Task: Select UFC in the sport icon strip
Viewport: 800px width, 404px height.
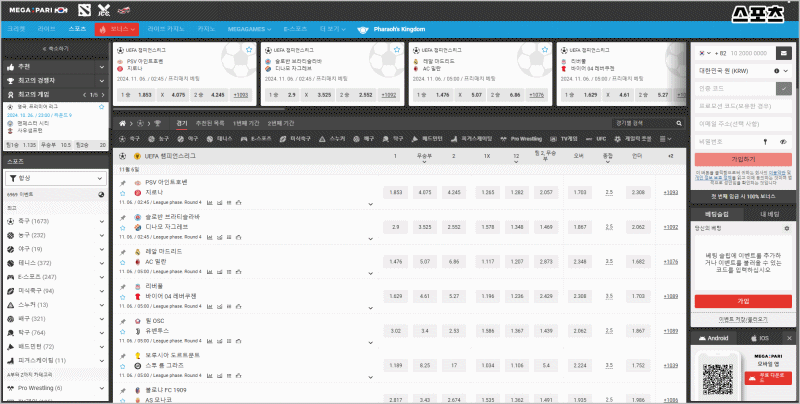Action: pyautogui.click(x=596, y=139)
